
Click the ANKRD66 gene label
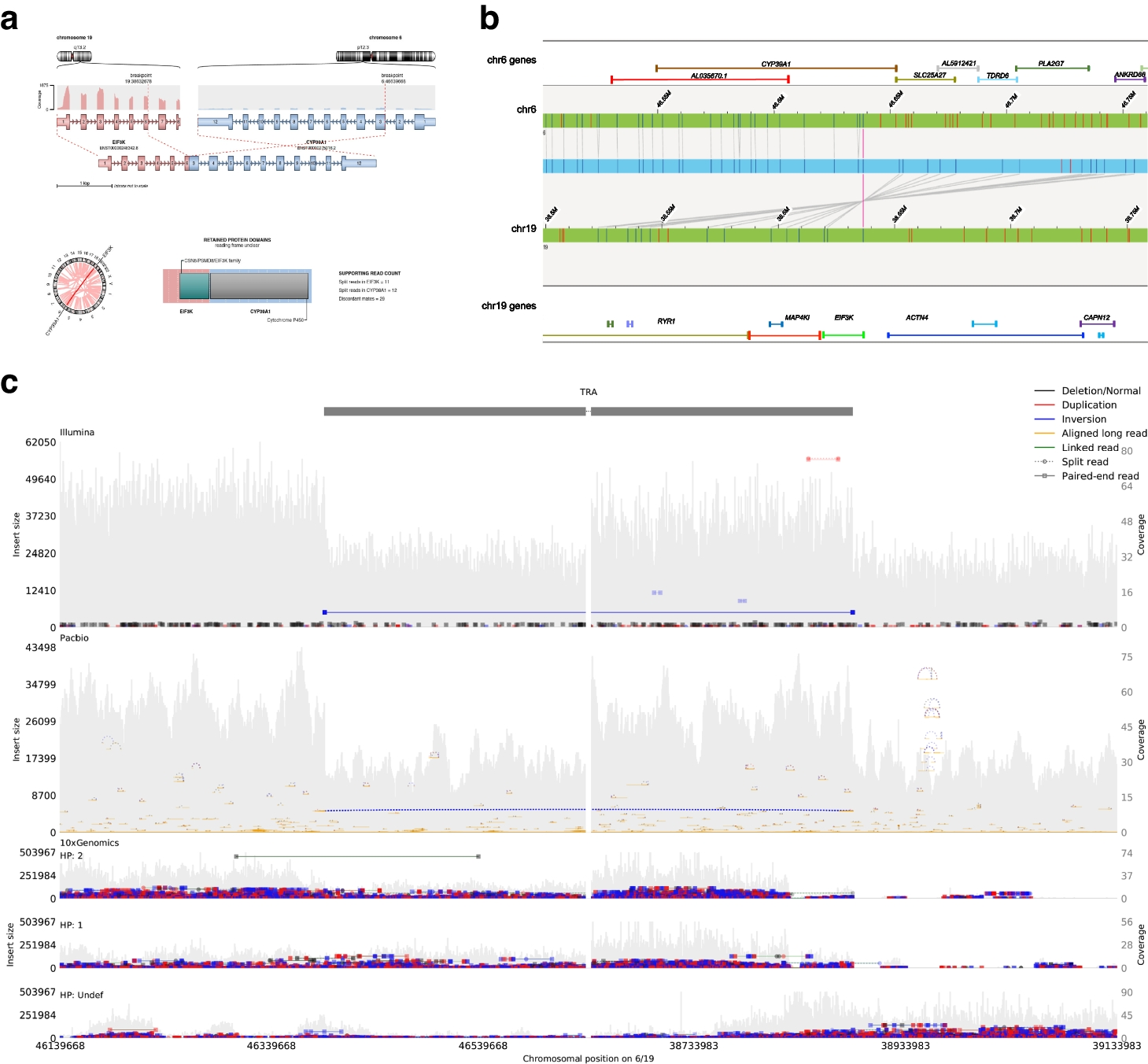(1130, 76)
